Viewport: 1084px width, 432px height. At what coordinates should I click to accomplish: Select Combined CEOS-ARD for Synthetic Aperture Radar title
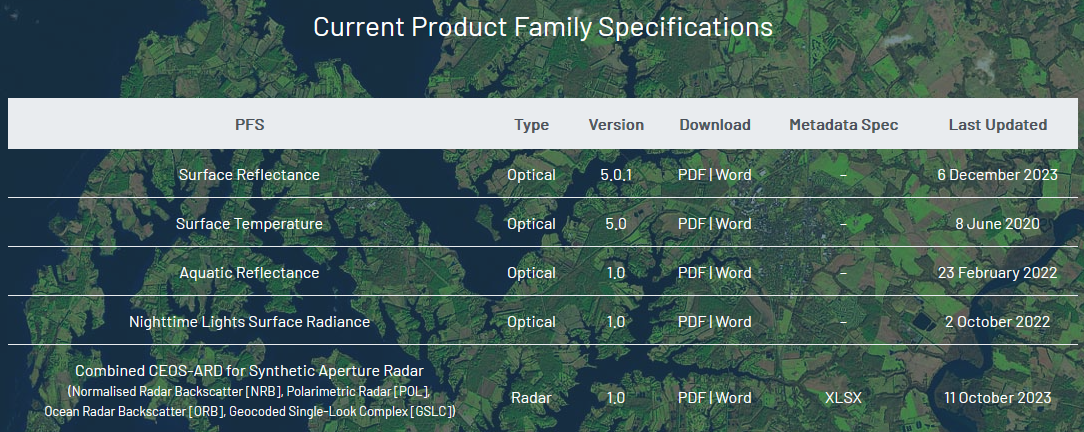click(x=249, y=372)
